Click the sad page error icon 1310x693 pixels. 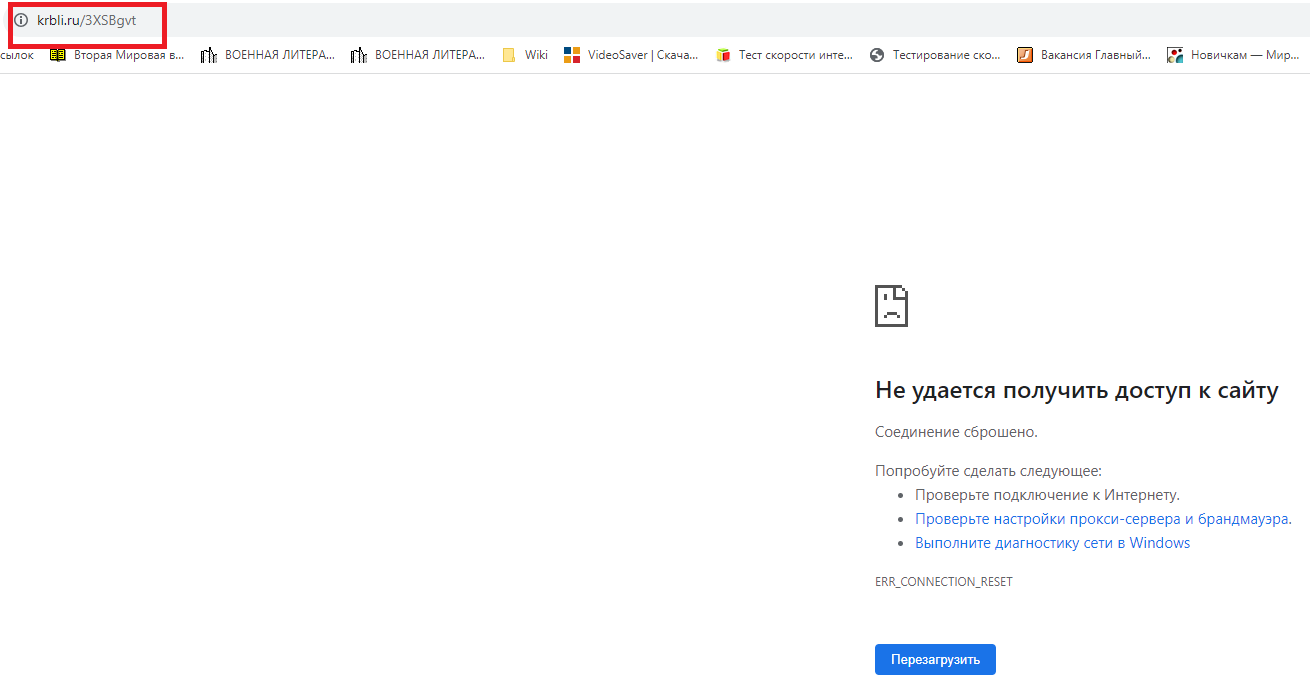point(891,306)
